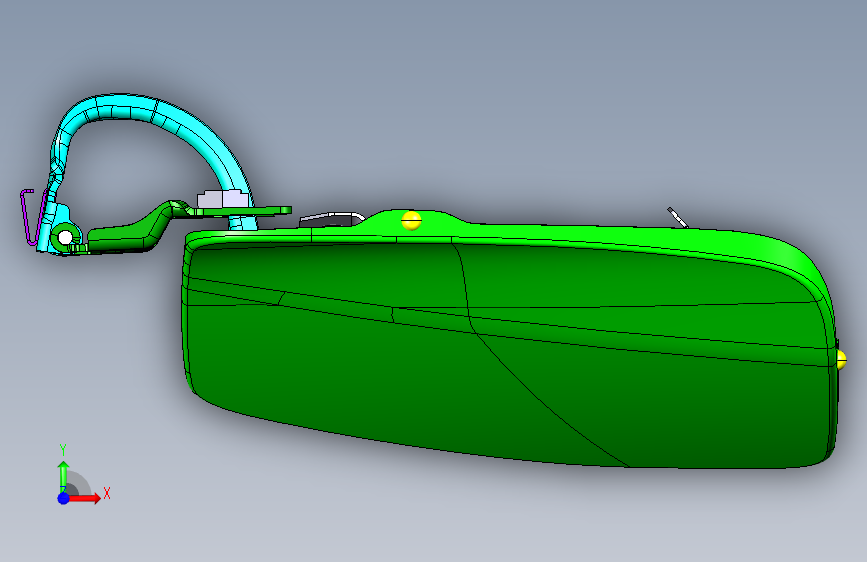Select the yellow sphere on top of the green housing
Viewport: 867px width, 562px height.
click(411, 220)
